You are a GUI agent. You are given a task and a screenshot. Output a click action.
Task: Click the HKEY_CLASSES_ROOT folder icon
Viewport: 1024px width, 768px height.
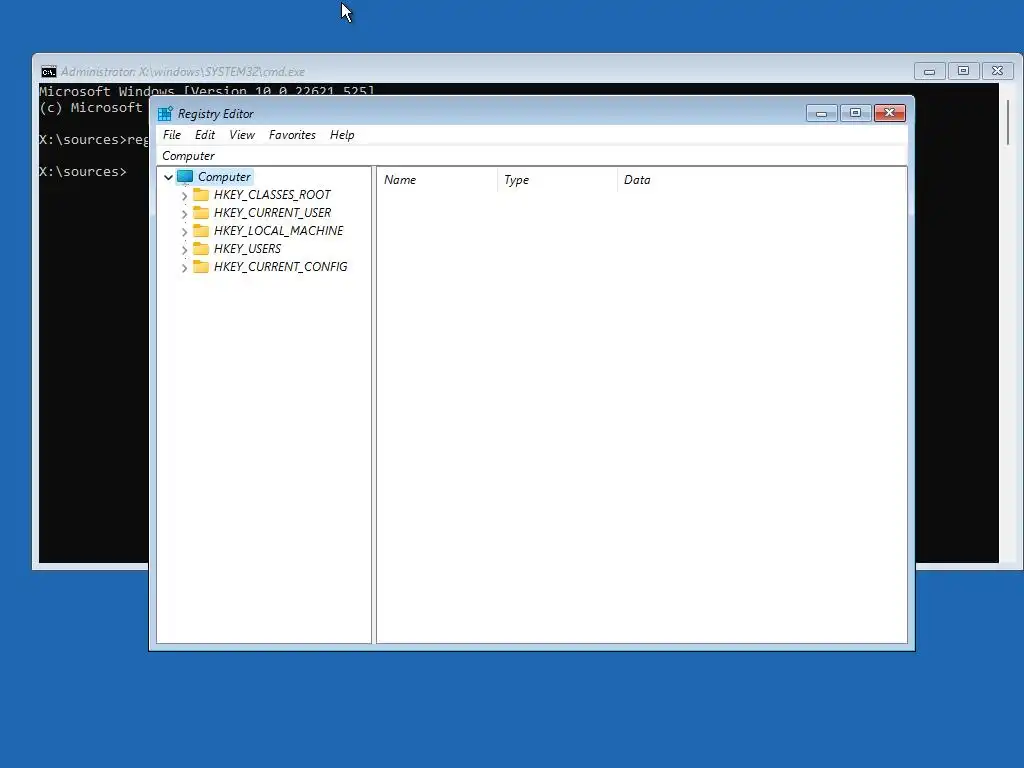201,195
